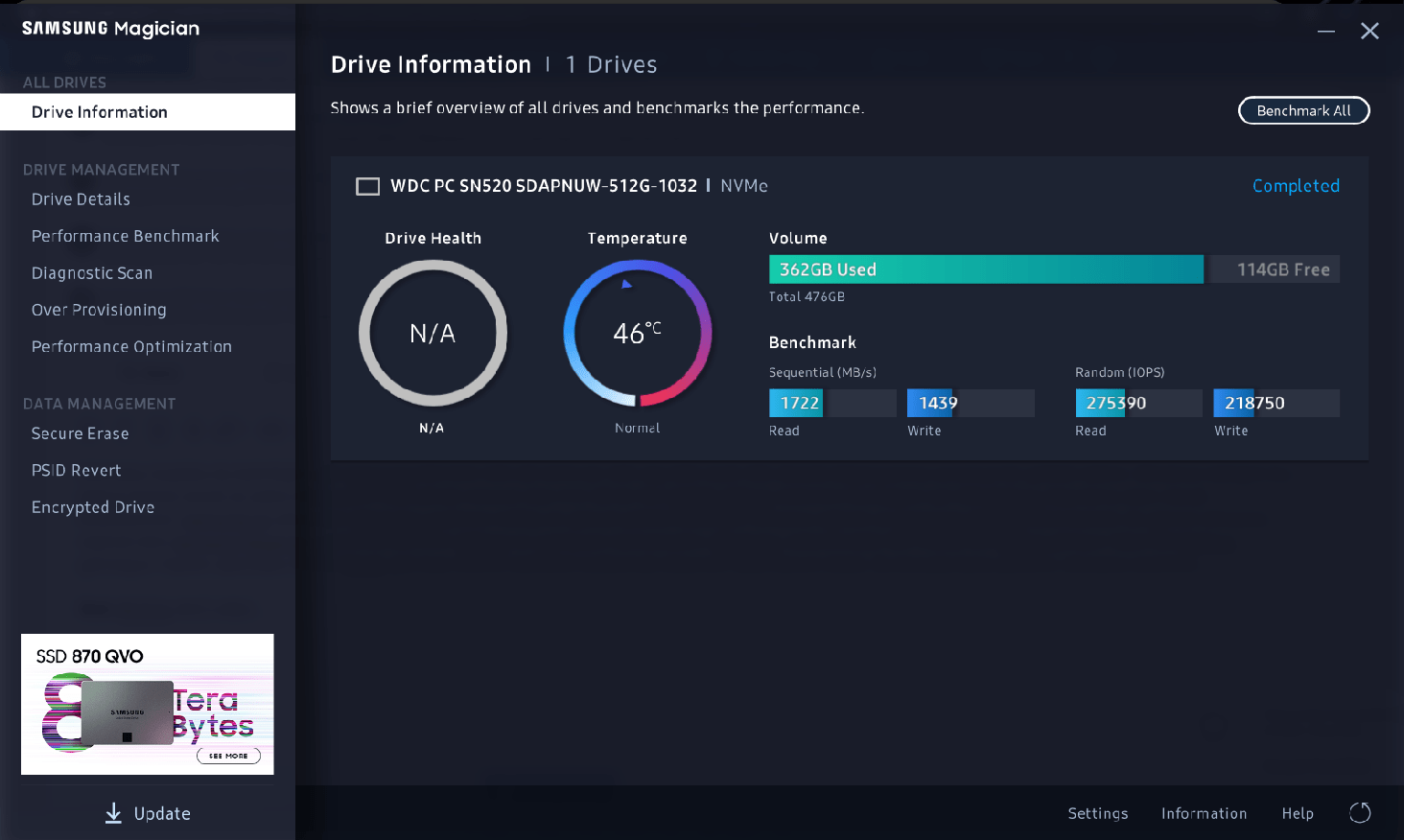
Task: Click the Temperature heading
Action: (x=638, y=238)
